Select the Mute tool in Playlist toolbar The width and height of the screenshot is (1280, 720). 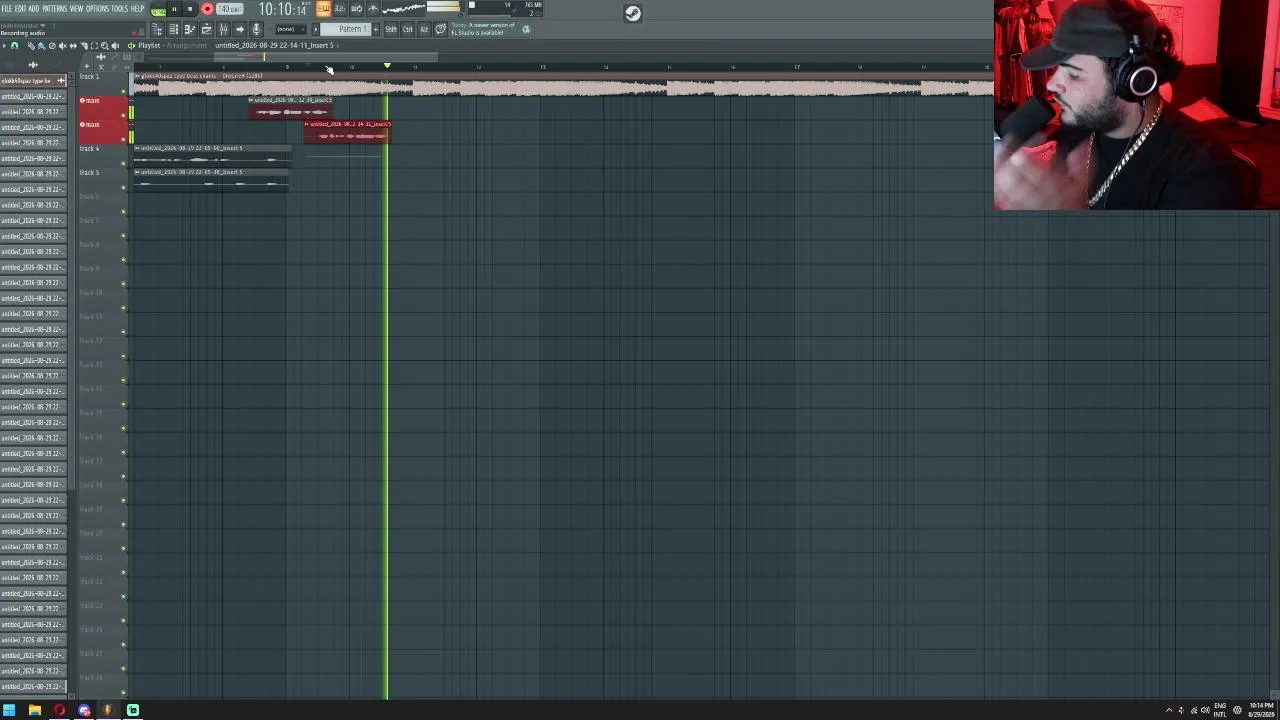point(62,46)
